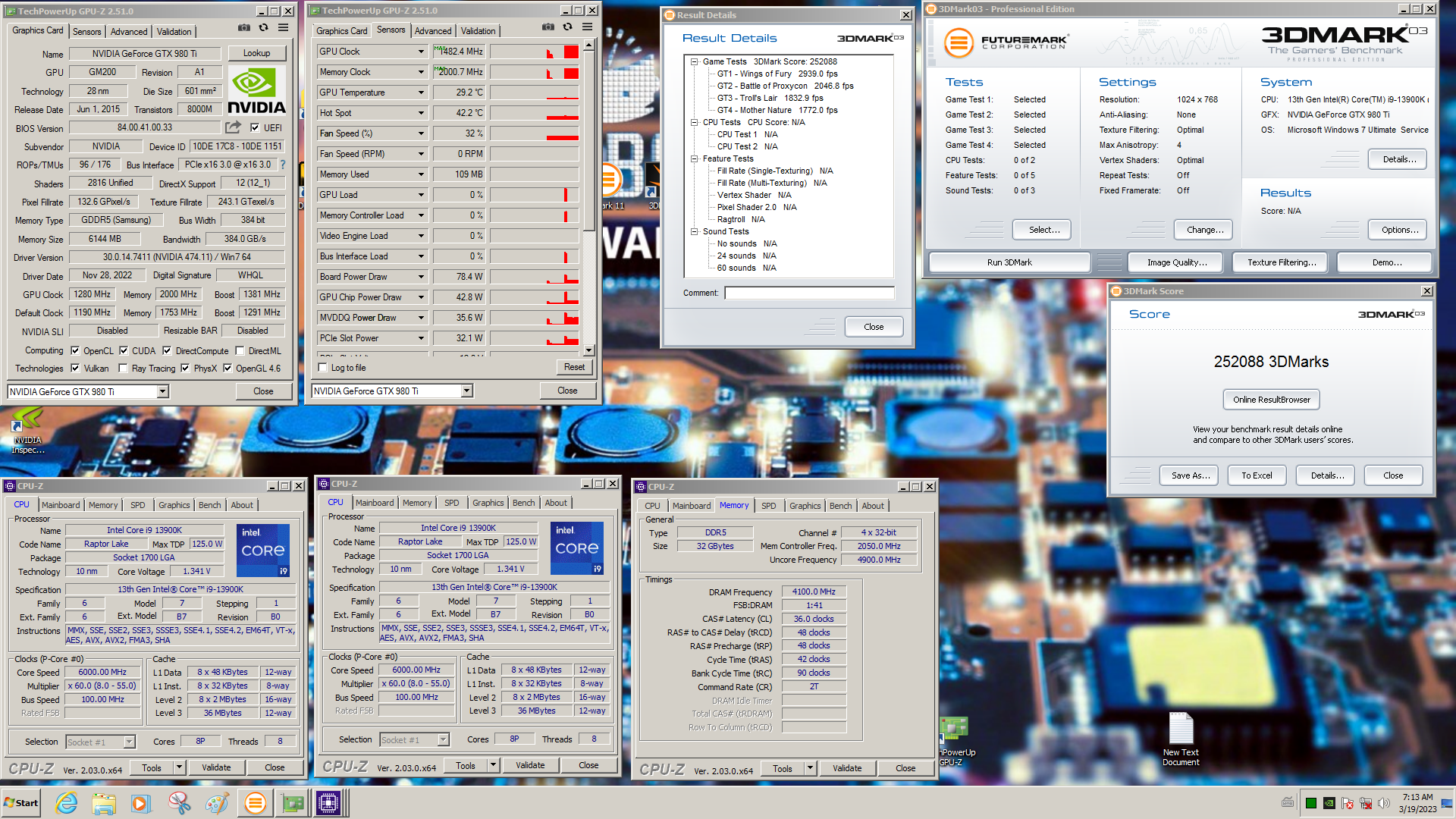Image resolution: width=1456 pixels, height=819 pixels.
Task: Take a screenshot in the left GPU-Z window
Action: 244,28
